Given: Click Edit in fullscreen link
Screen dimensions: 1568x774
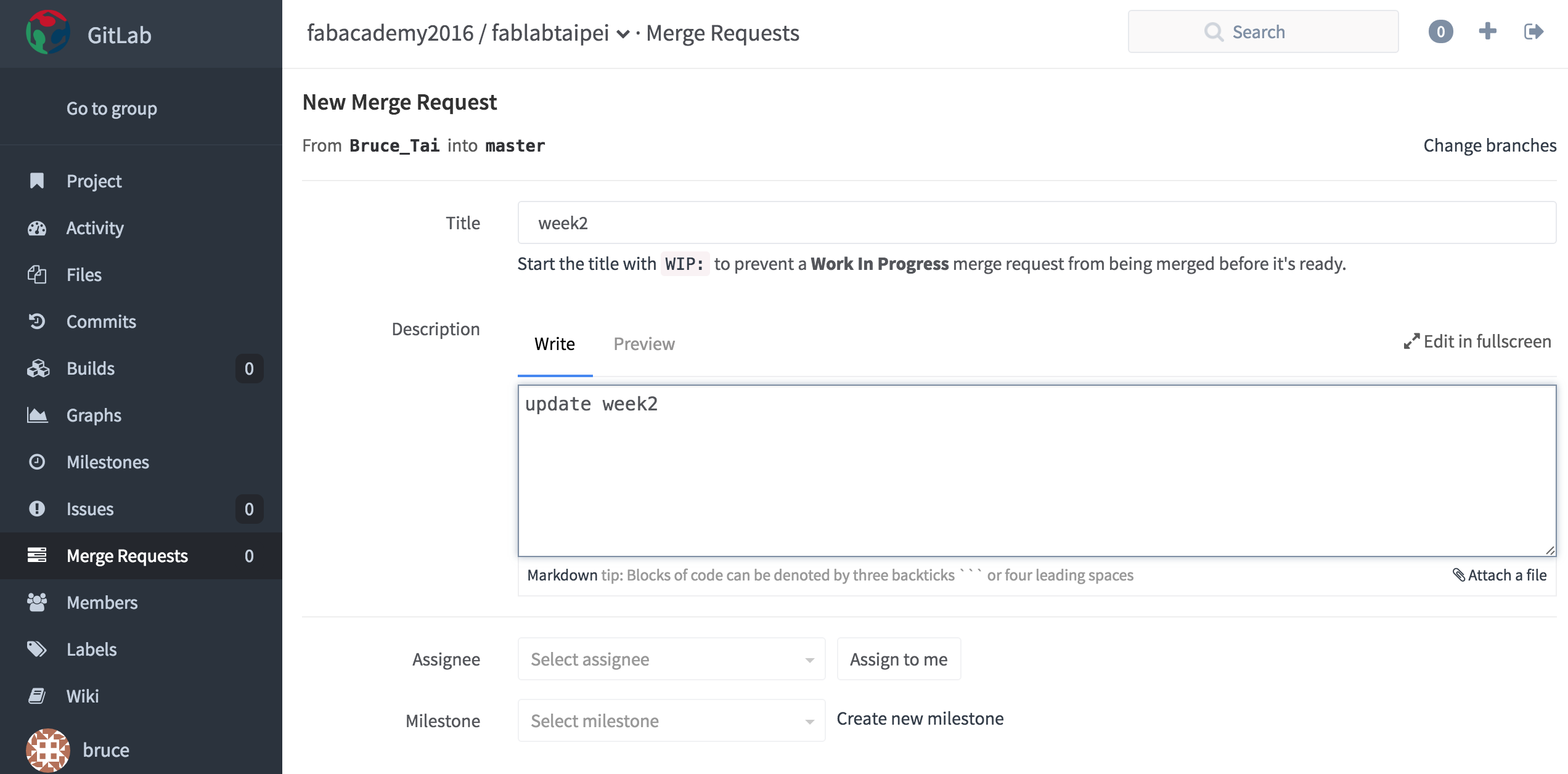Looking at the screenshot, I should [x=1477, y=341].
